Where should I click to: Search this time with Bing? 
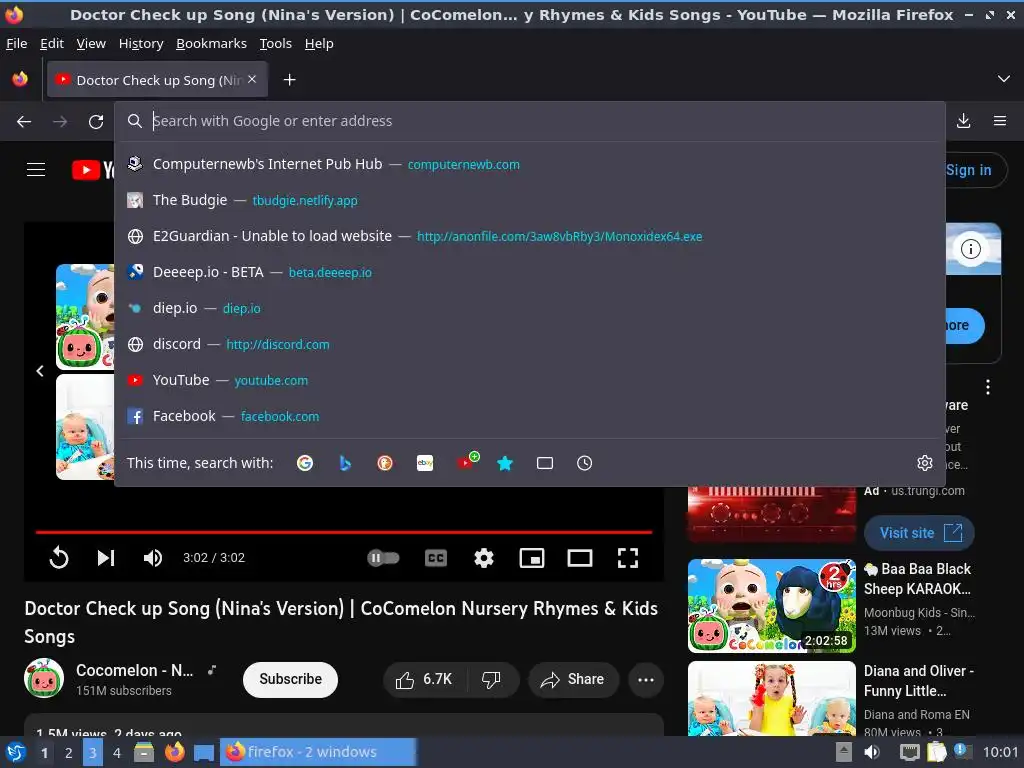(x=345, y=463)
